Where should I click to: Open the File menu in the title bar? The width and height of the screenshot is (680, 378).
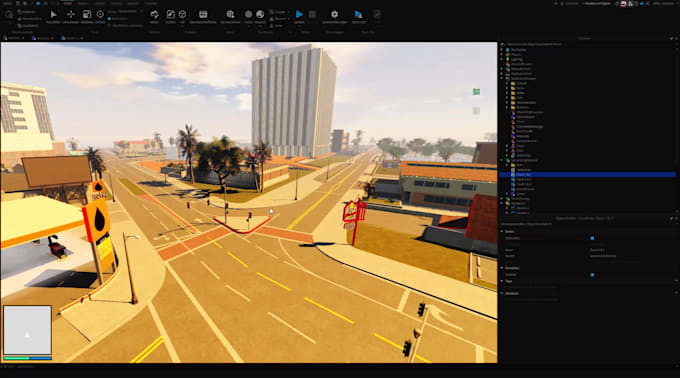point(8,3)
